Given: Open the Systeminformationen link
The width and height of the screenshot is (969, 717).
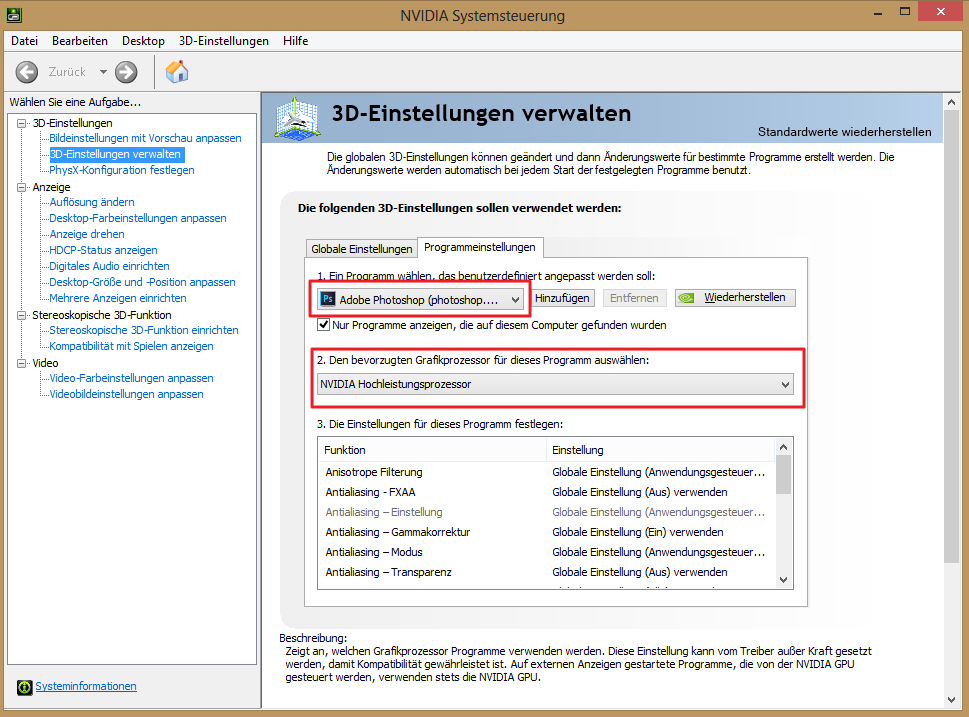Looking at the screenshot, I should tap(86, 686).
